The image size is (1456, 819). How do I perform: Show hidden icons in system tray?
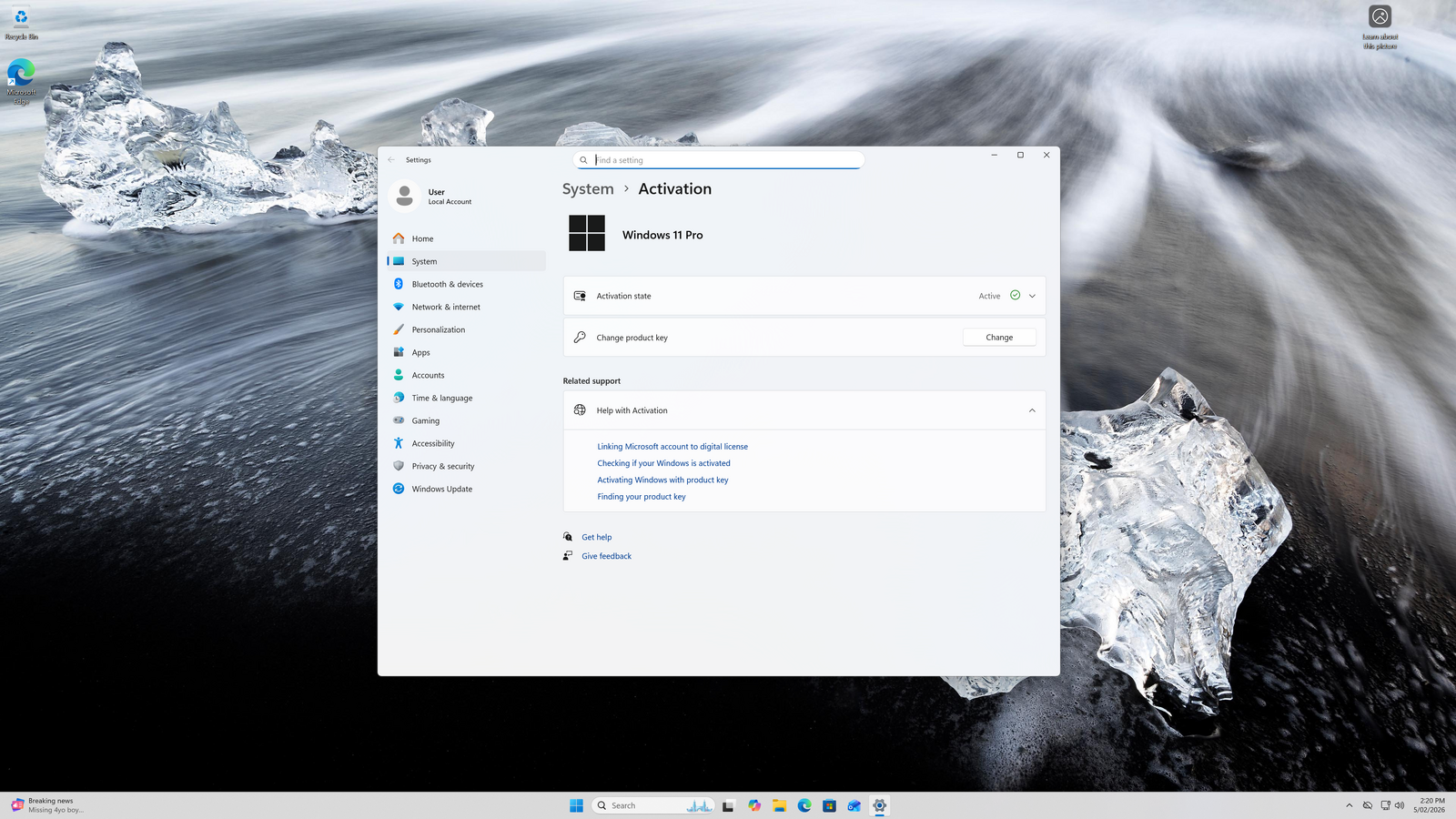pyautogui.click(x=1349, y=805)
